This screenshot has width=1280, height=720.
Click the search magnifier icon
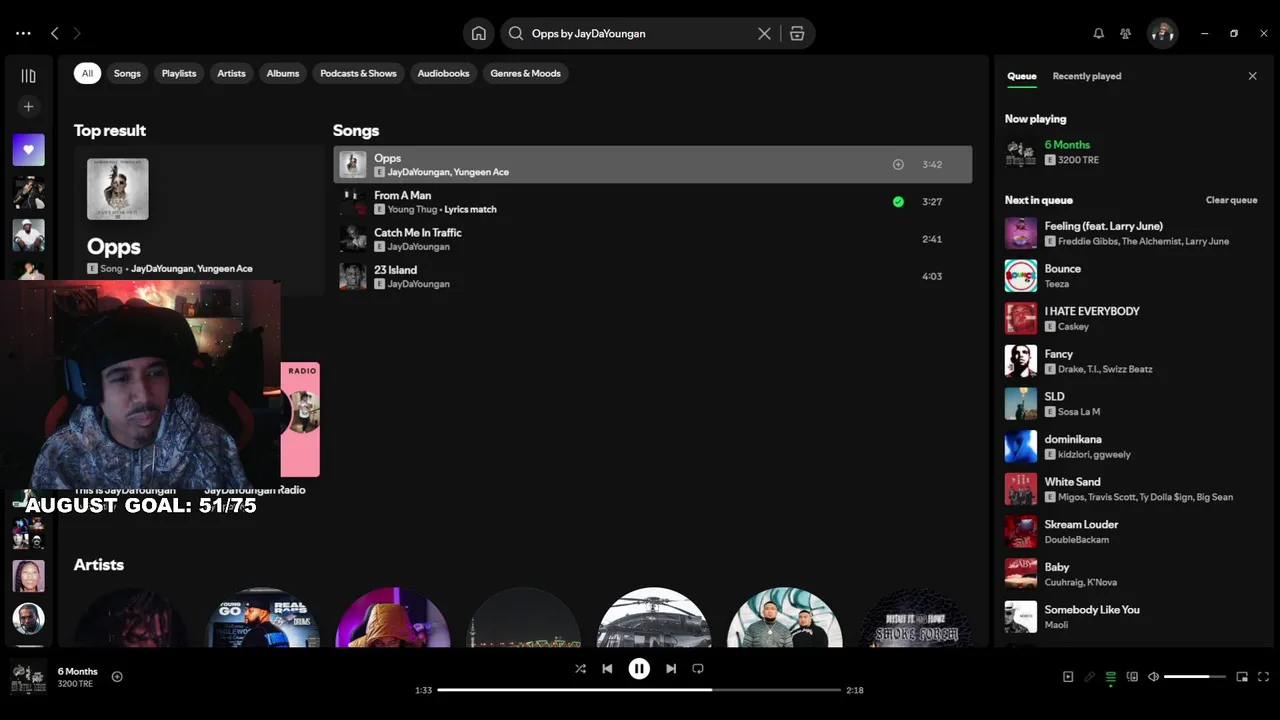516,33
